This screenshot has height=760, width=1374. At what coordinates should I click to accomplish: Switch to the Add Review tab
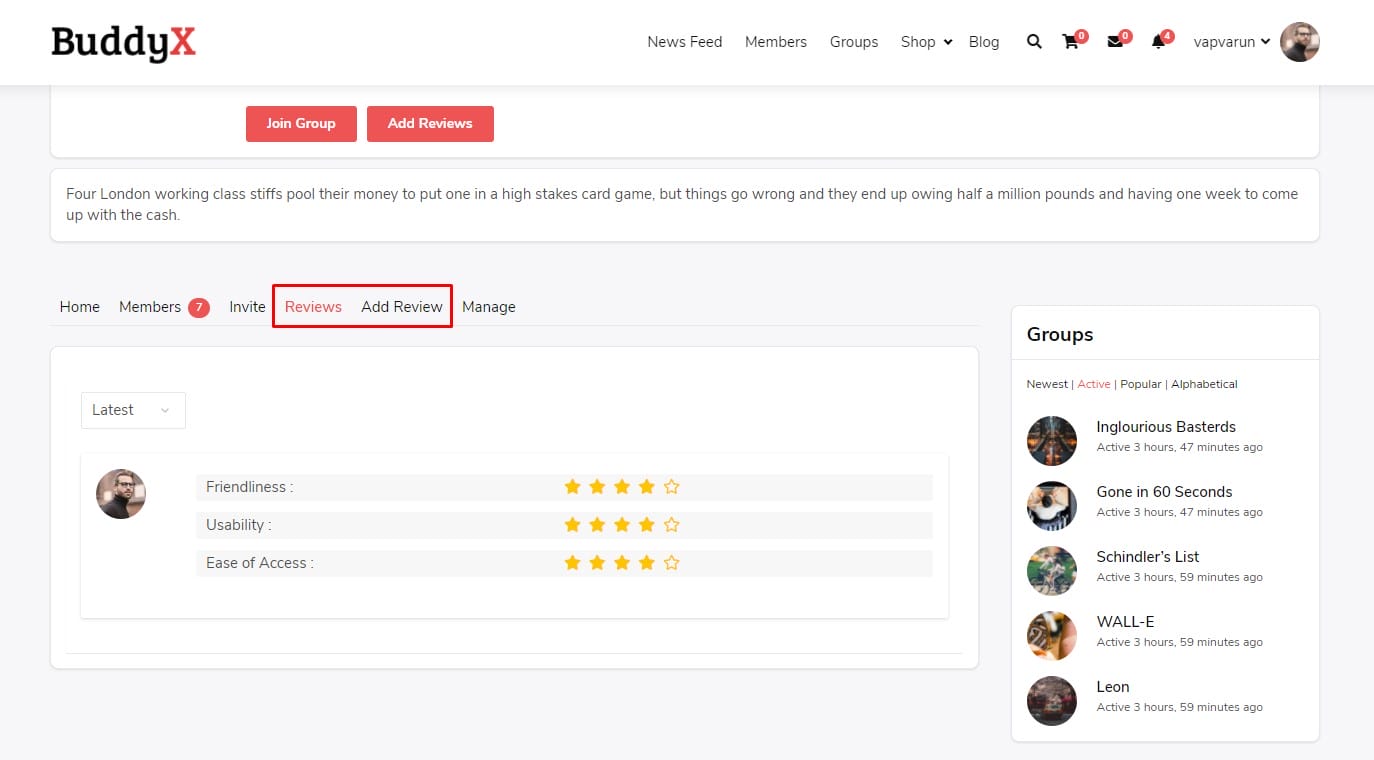[x=401, y=307]
